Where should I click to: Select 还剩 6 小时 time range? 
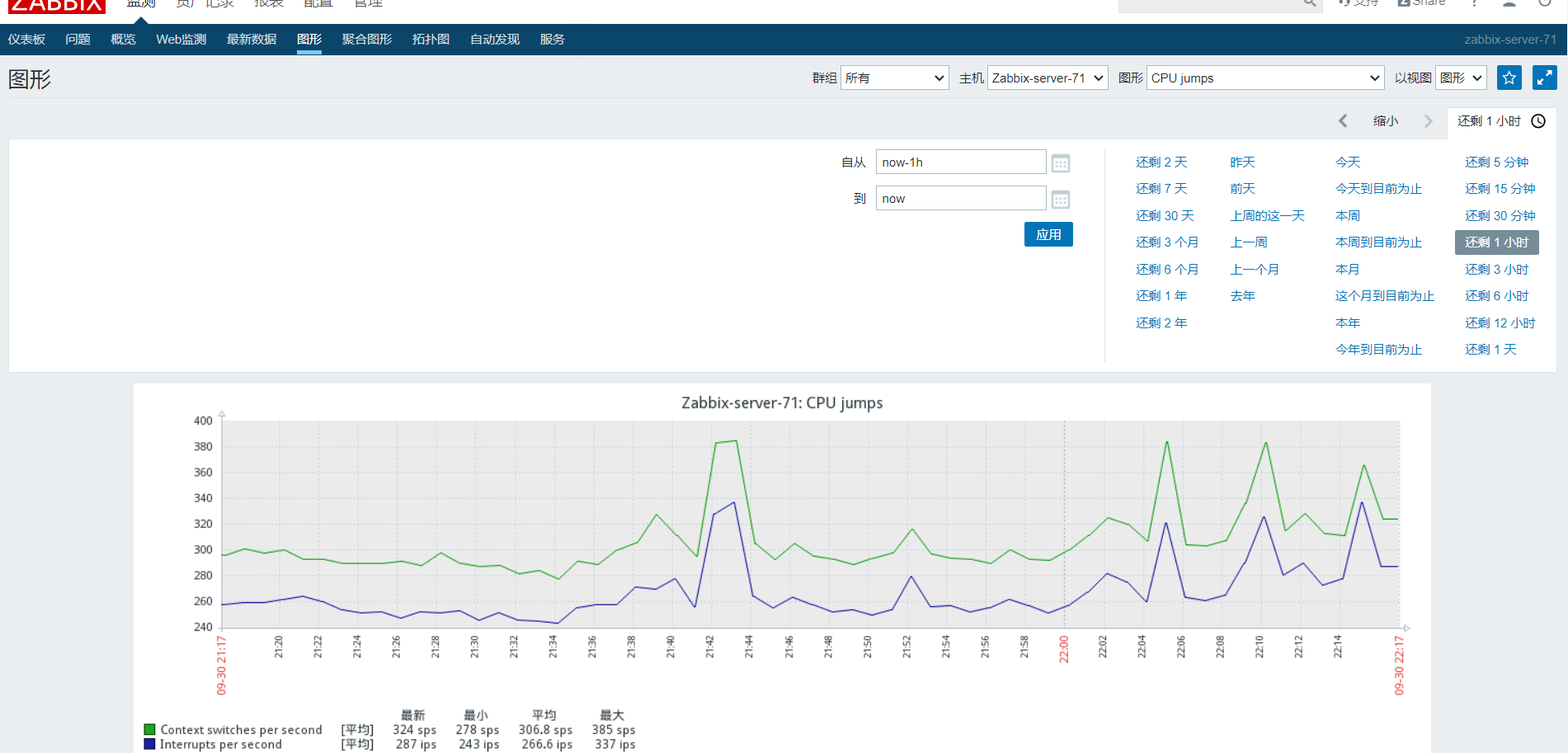tap(1497, 296)
